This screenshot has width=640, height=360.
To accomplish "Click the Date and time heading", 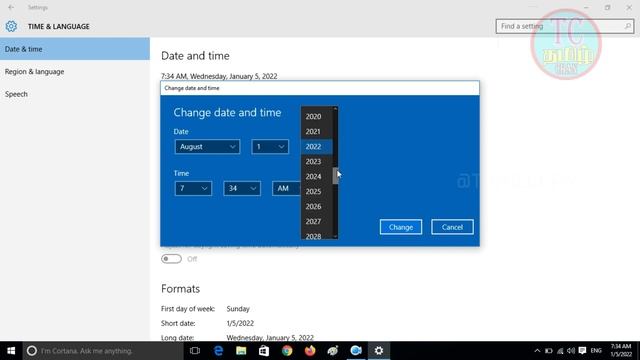I will (x=195, y=56).
